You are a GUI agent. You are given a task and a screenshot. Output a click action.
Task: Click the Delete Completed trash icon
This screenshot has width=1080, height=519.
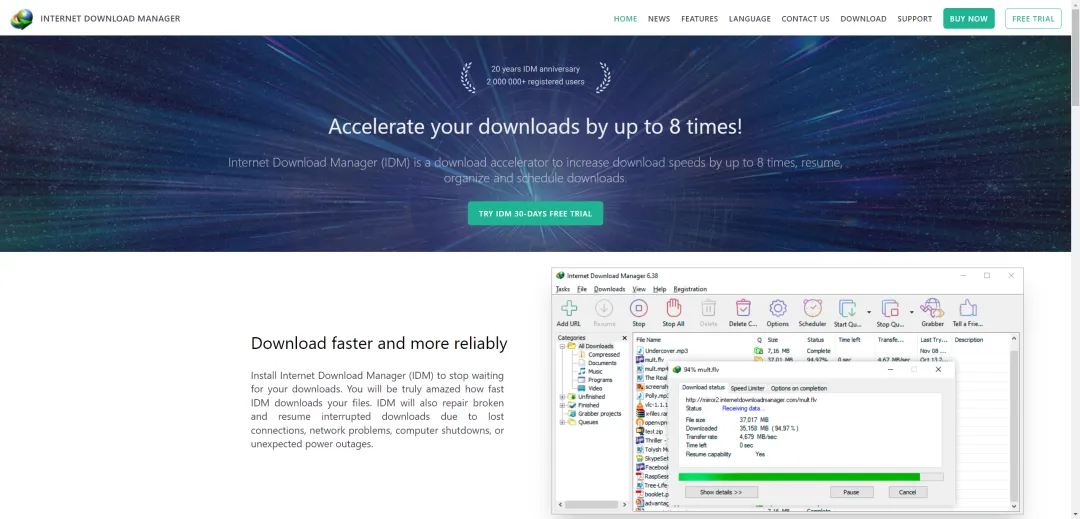tap(743, 309)
